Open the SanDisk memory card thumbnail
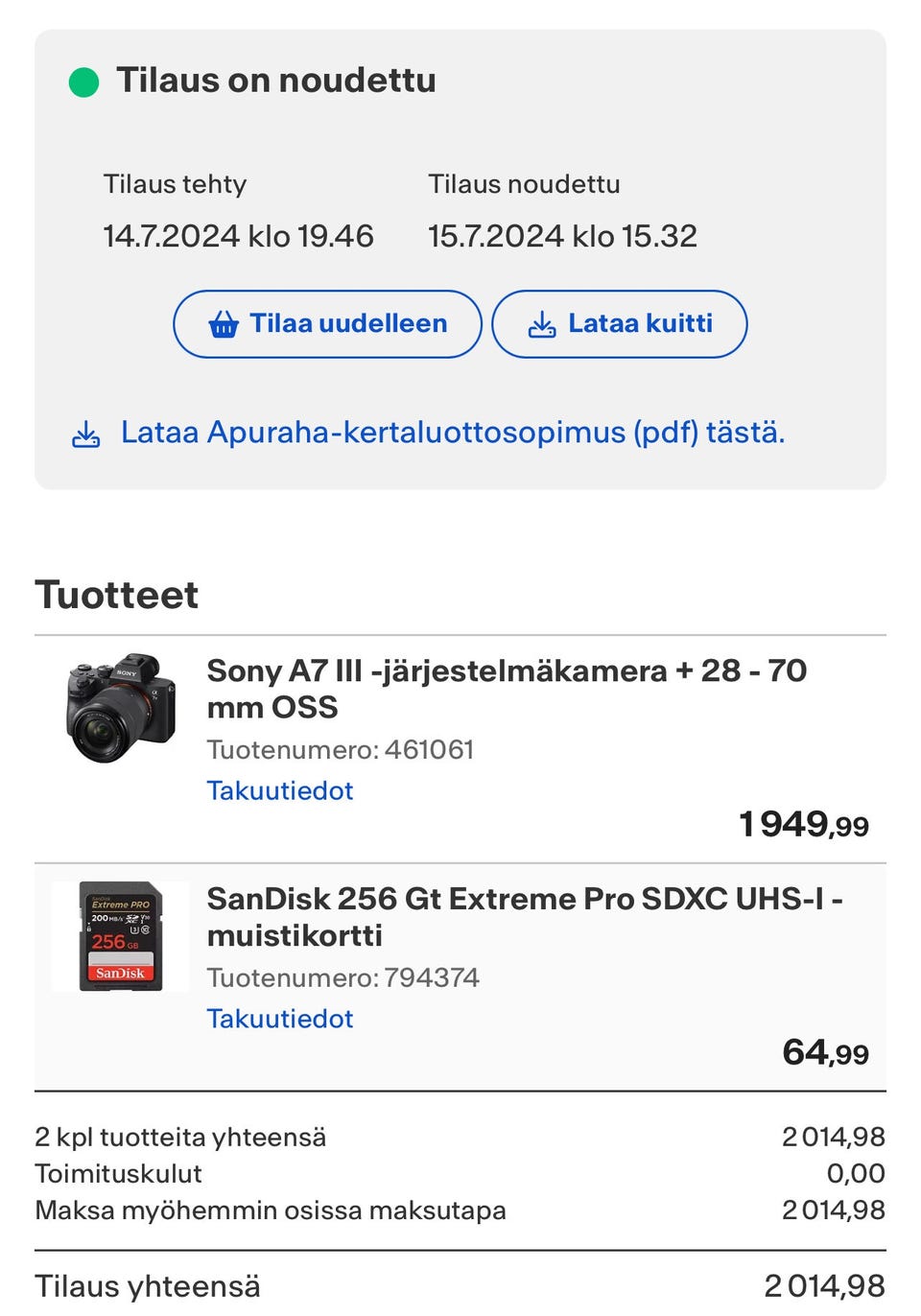Viewport: 921px width, 1316px height. point(121,936)
